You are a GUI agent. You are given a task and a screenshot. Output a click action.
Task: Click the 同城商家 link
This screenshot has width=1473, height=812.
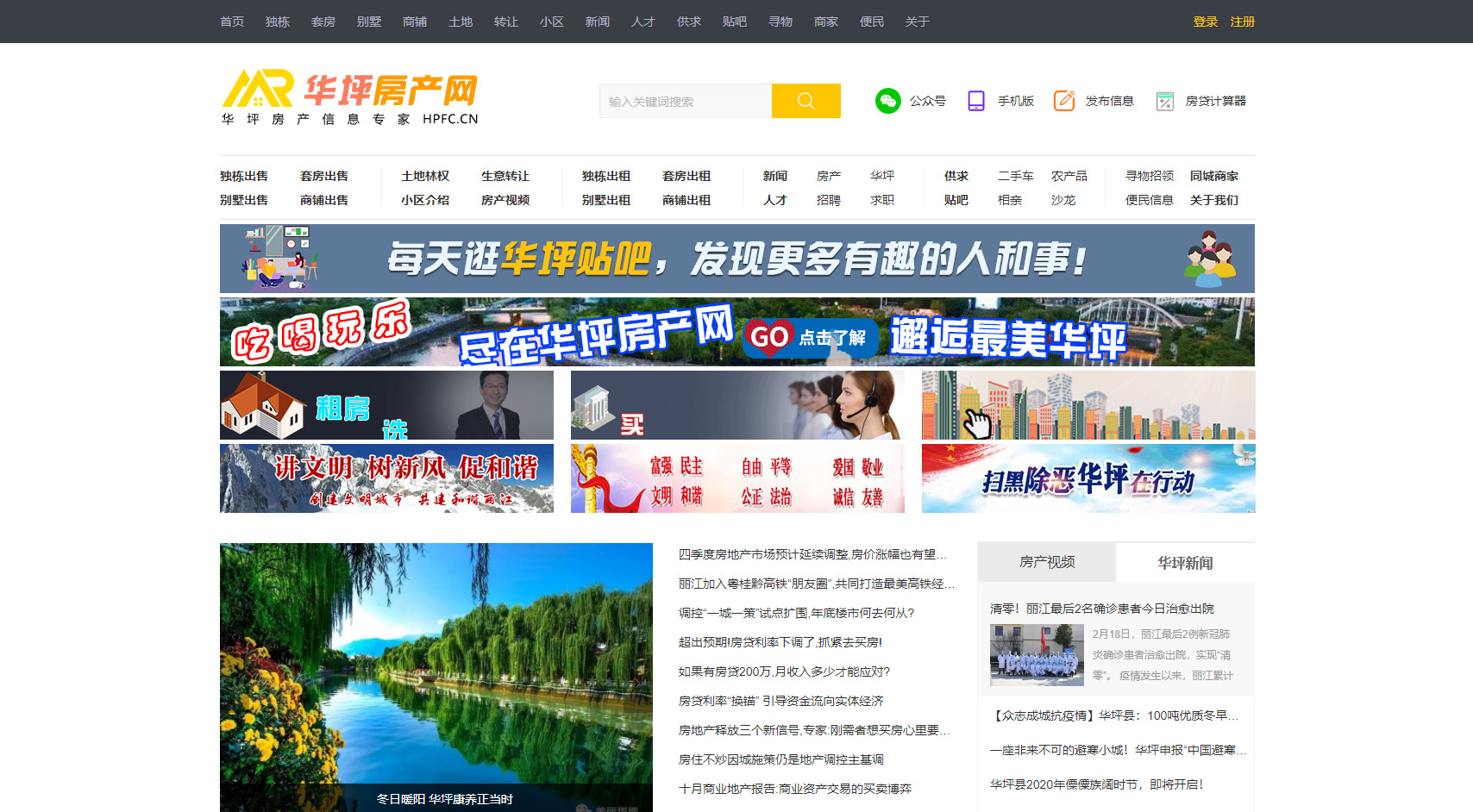coord(1214,176)
